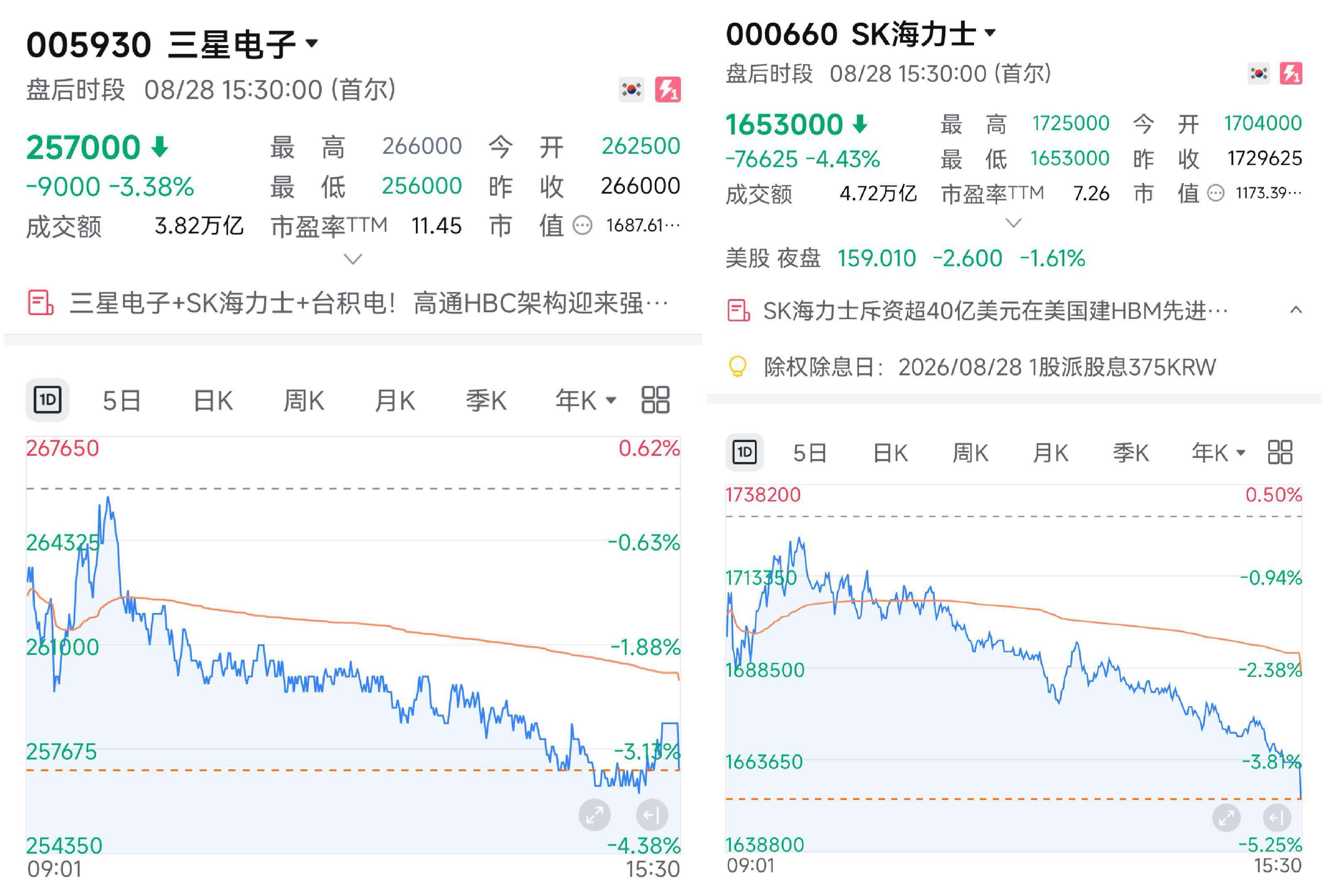Screen dimensions: 1326x896
Task: Tap Korean flag icon in Samsung panel
Action: click(631, 90)
